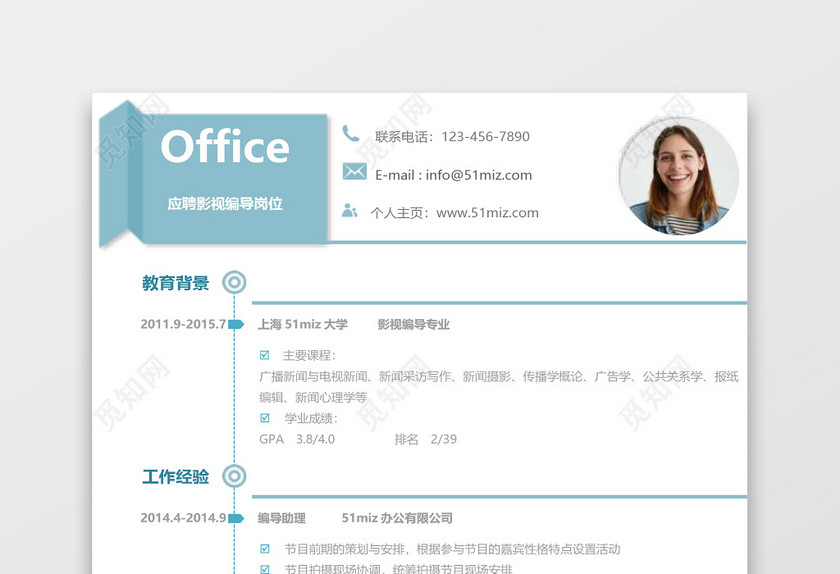The image size is (840, 574).
Task: Click the 编导助理 job title
Action: (x=282, y=518)
